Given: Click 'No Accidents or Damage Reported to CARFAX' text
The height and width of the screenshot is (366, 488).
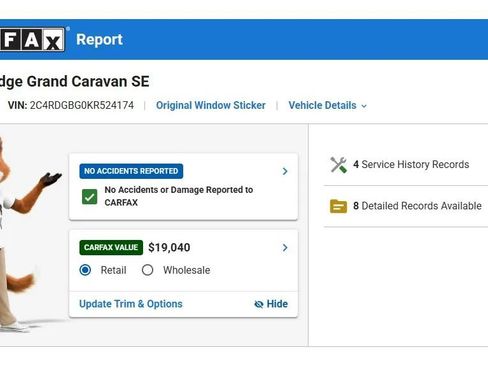Looking at the screenshot, I should (x=179, y=196).
